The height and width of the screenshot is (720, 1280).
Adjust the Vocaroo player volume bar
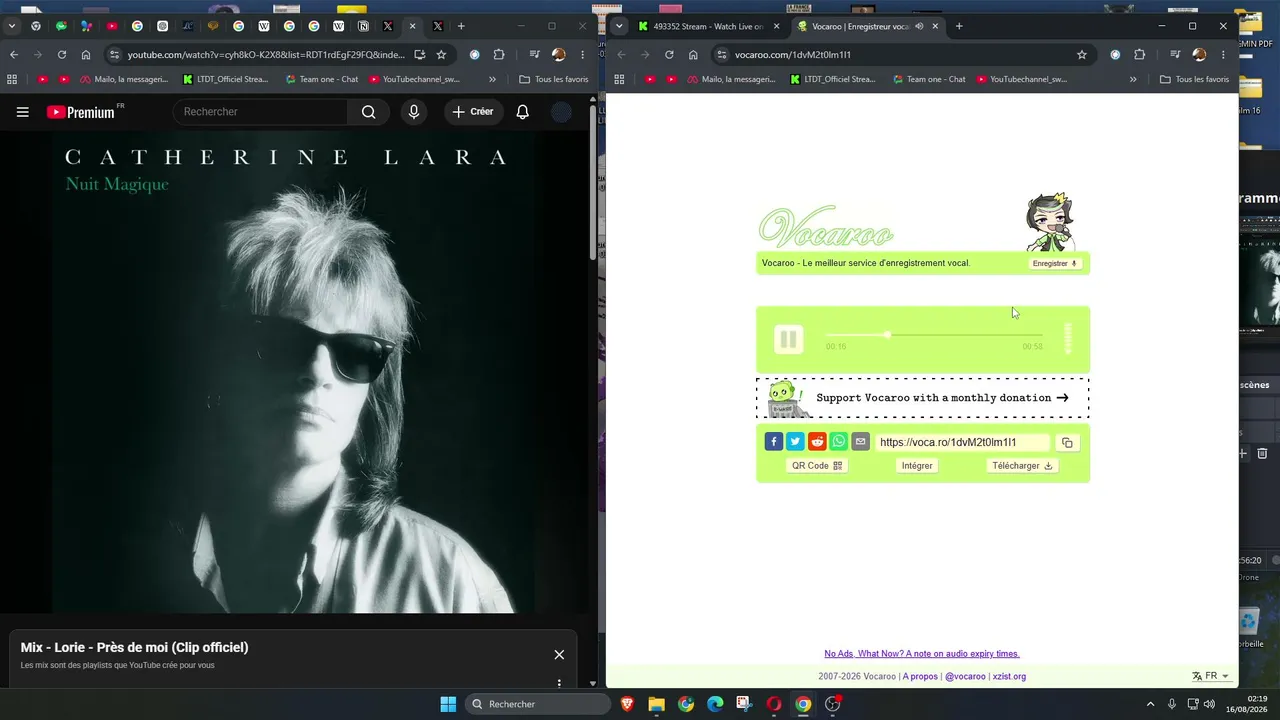click(x=1068, y=339)
